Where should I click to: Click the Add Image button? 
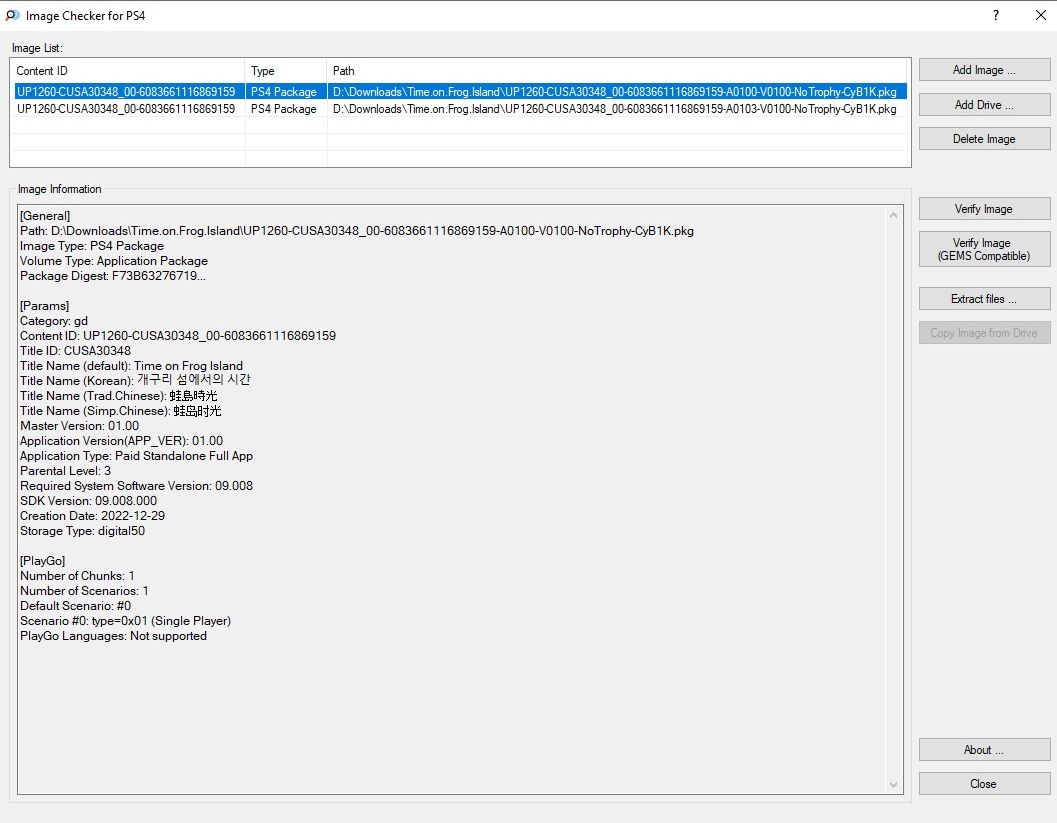click(984, 70)
